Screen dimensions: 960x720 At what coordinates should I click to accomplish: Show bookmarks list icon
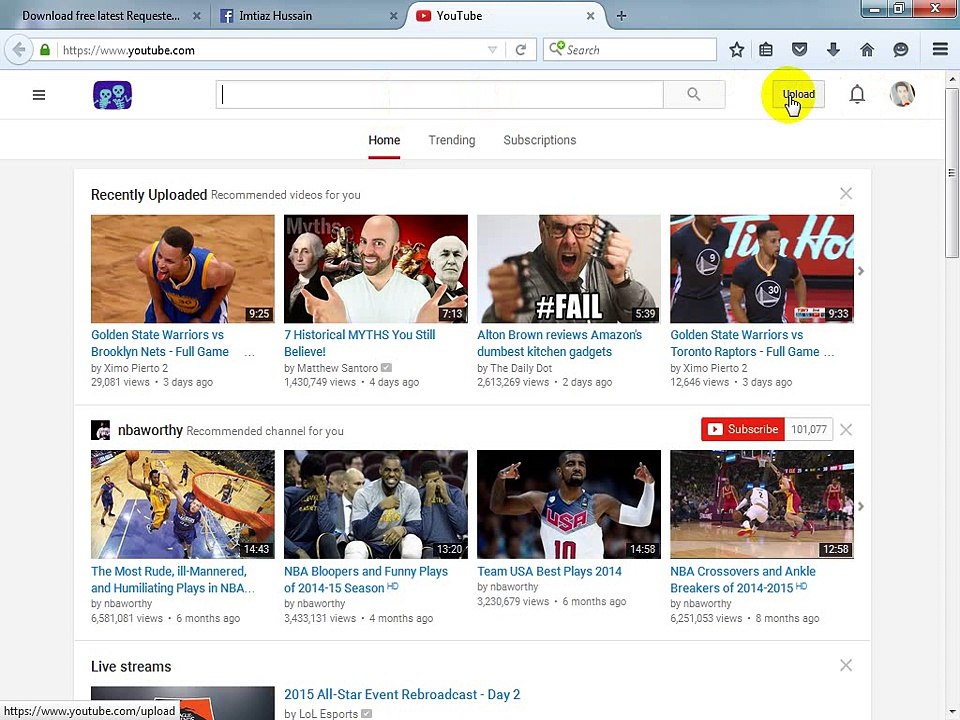point(766,50)
